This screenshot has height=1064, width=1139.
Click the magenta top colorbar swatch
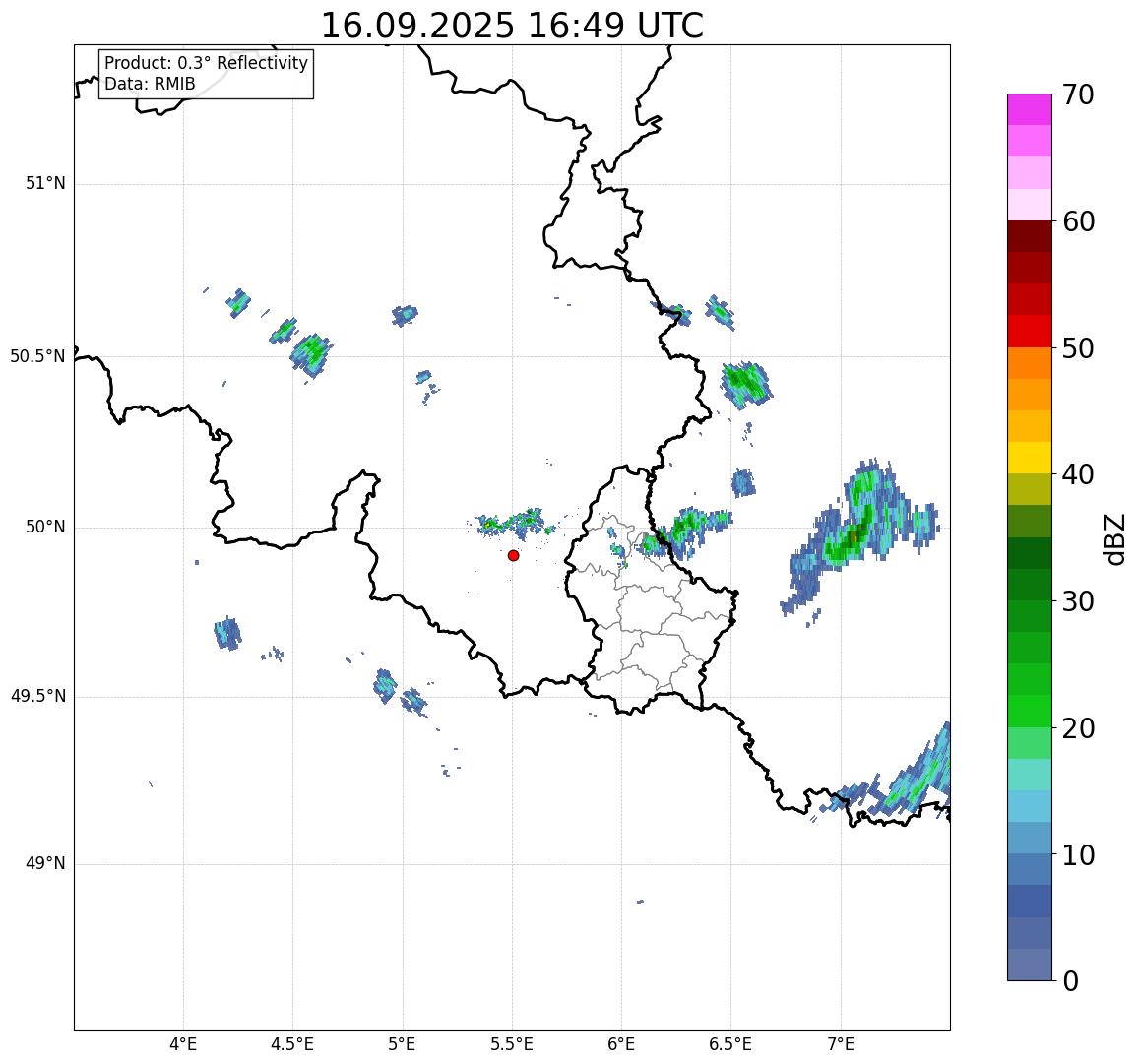point(1030,109)
